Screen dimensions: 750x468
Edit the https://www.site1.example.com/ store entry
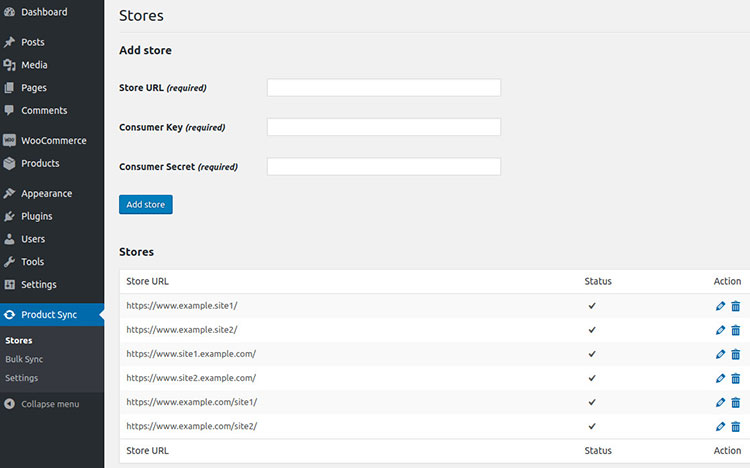[721, 354]
